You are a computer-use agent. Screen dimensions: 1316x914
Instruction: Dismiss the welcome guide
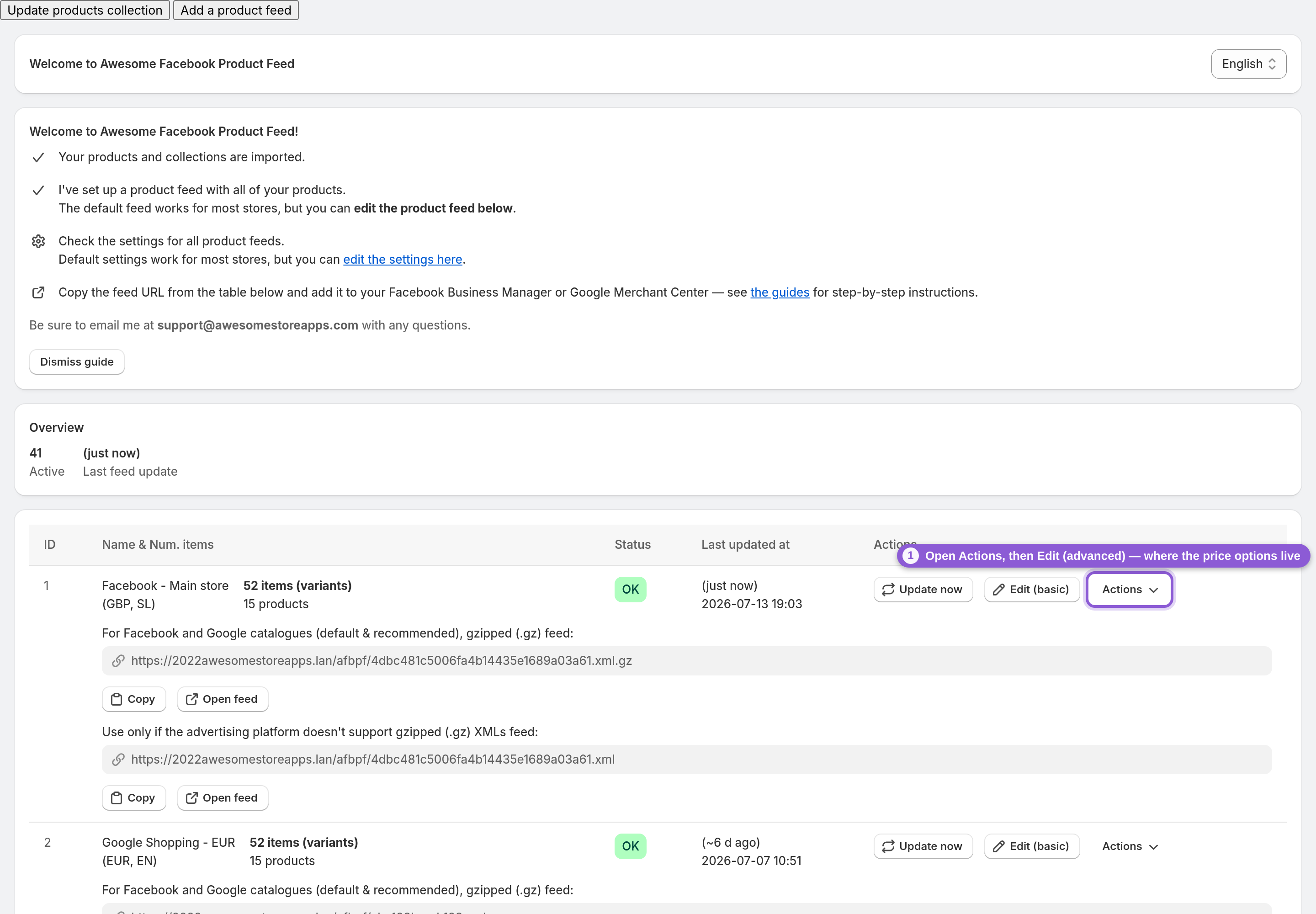coord(77,362)
